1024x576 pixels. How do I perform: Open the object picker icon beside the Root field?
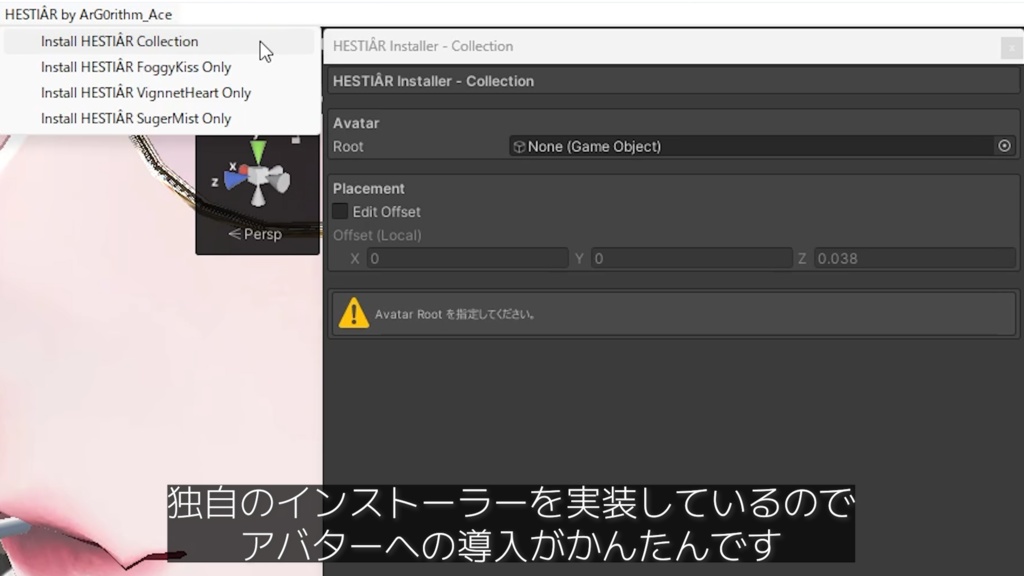click(1003, 146)
